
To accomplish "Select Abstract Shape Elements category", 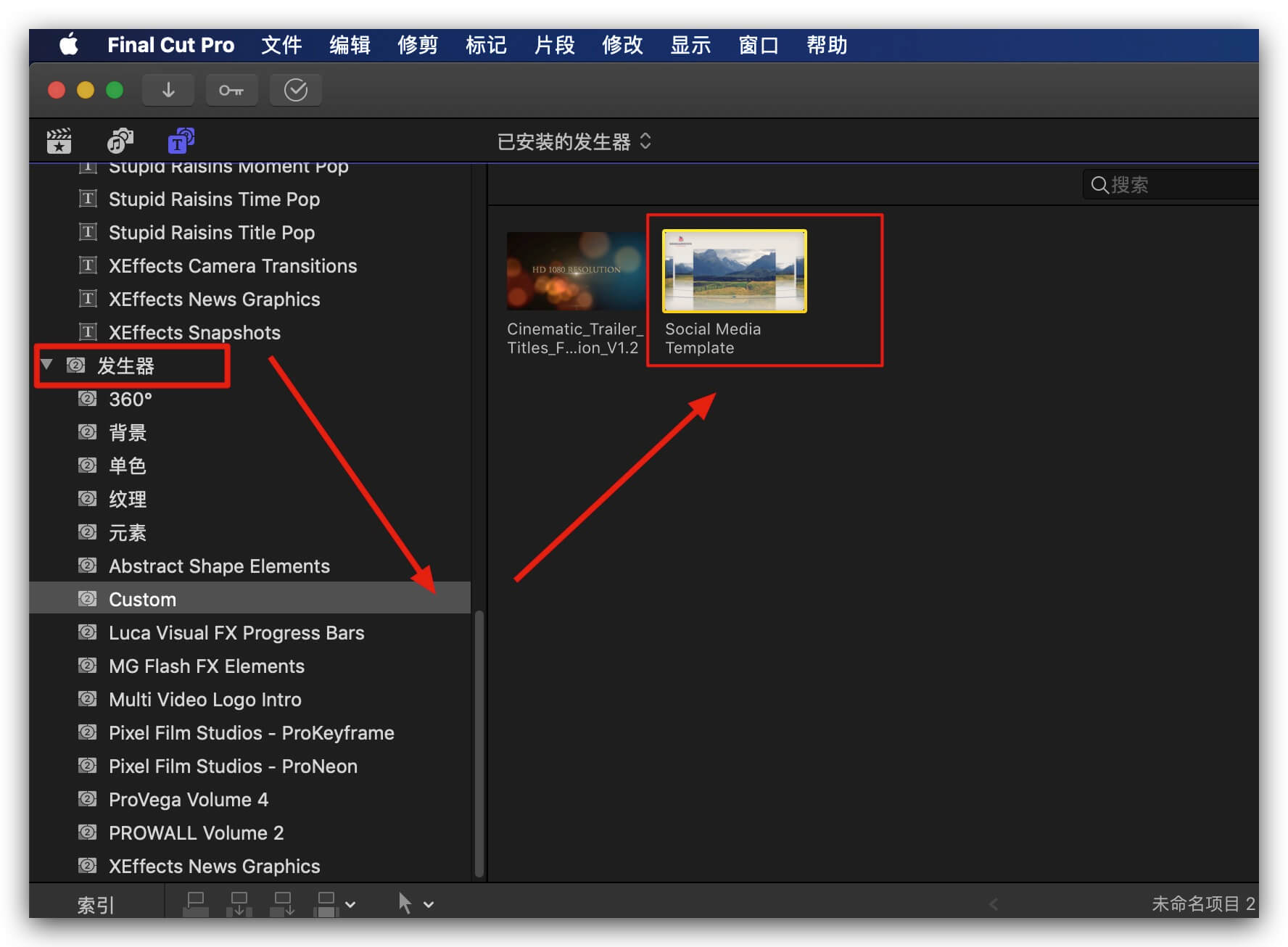I will pos(250,566).
